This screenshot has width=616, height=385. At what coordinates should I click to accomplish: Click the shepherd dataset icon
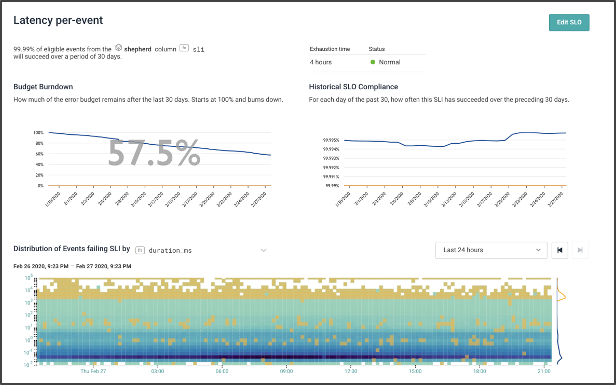pyautogui.click(x=118, y=48)
